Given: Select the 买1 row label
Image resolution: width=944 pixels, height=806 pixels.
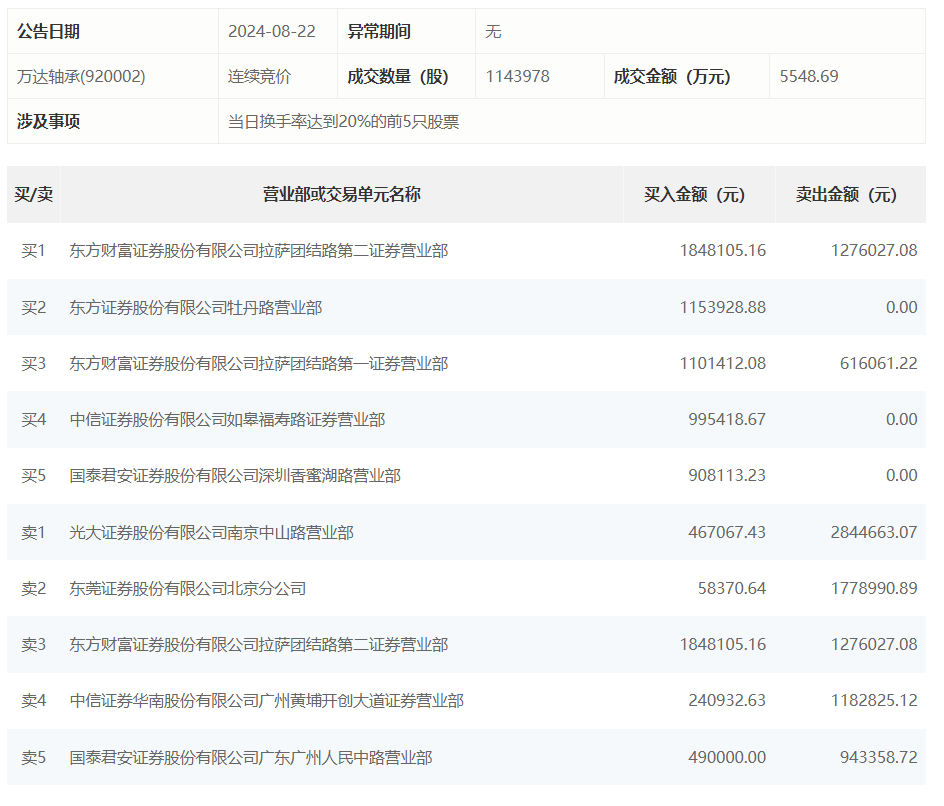Looking at the screenshot, I should (34, 251).
